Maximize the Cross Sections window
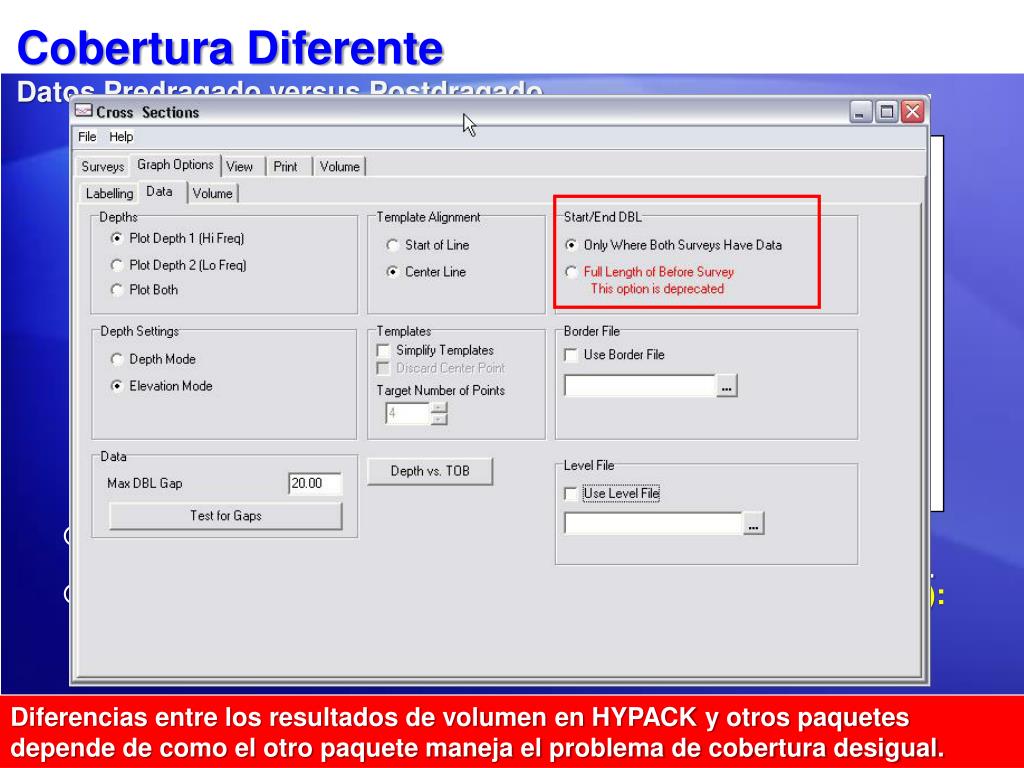The width and height of the screenshot is (1024, 768). tap(887, 112)
